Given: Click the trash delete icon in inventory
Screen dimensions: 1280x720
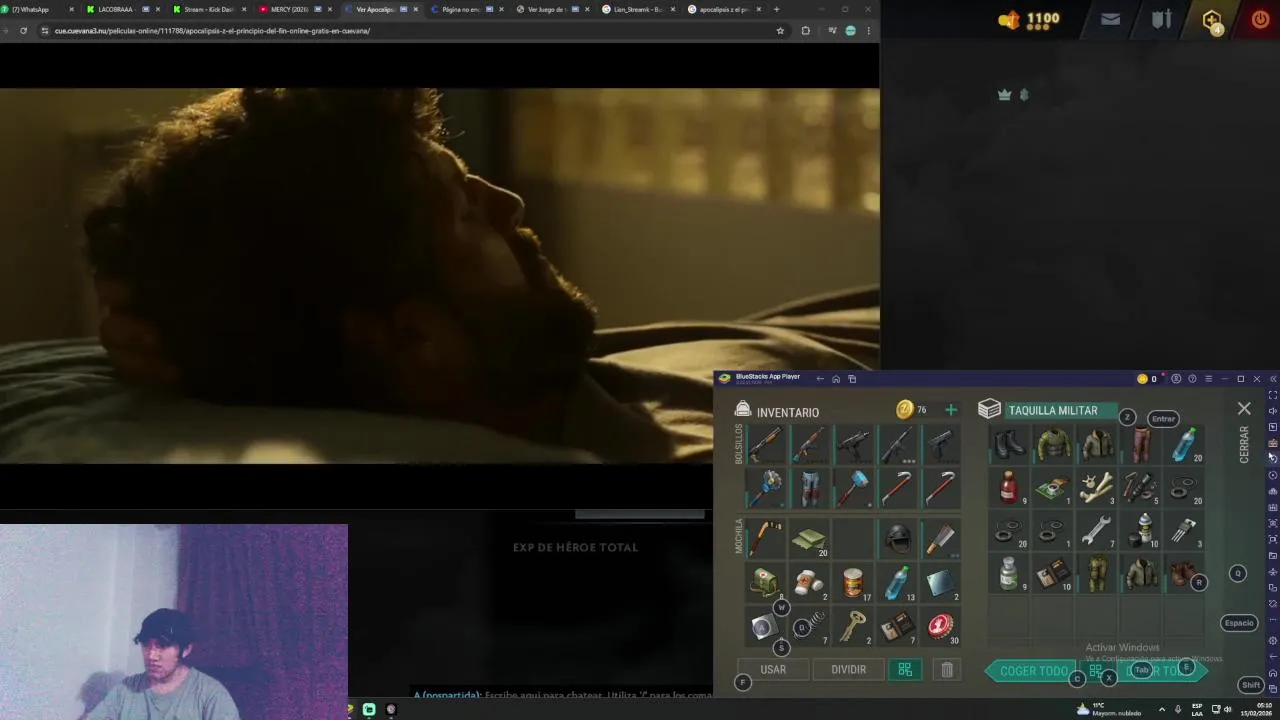Looking at the screenshot, I should pos(947,670).
